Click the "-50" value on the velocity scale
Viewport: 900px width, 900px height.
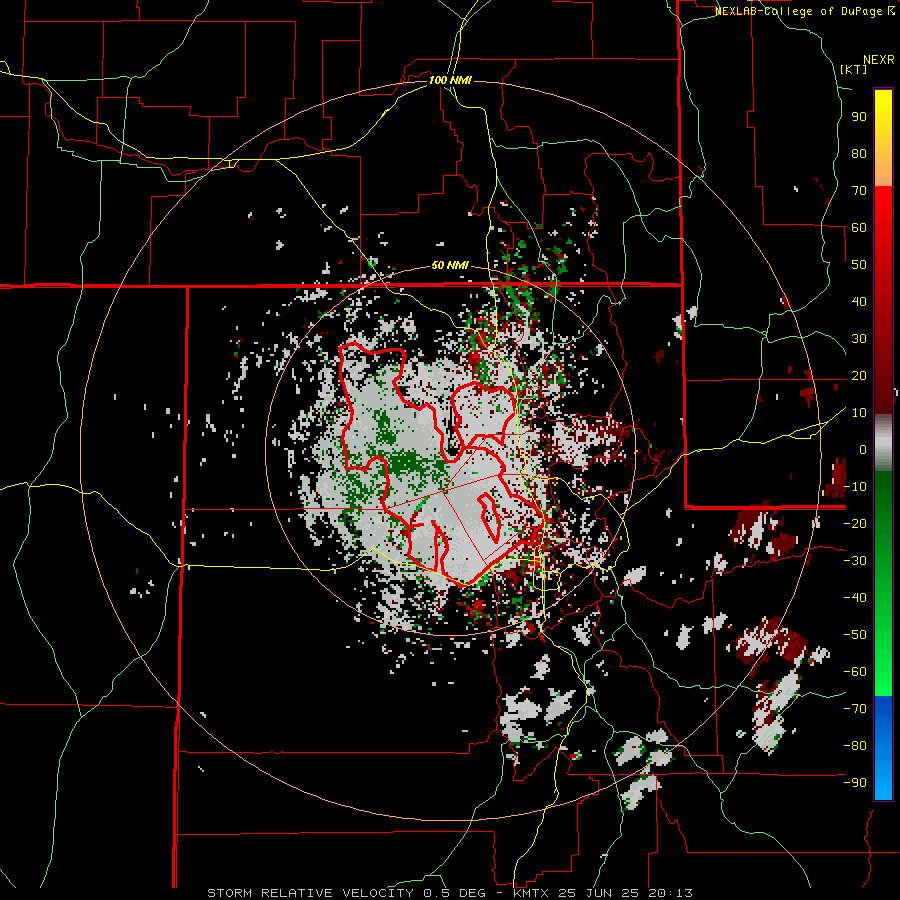click(855, 635)
